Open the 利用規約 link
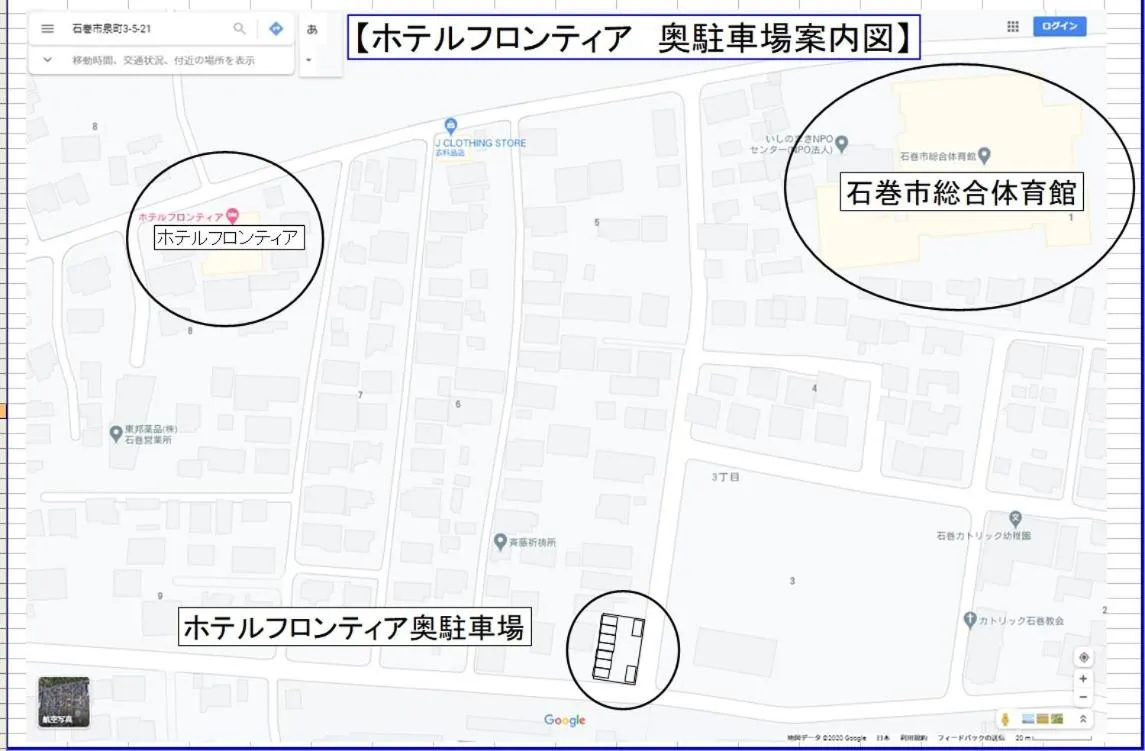The image size is (1145, 751). click(914, 737)
